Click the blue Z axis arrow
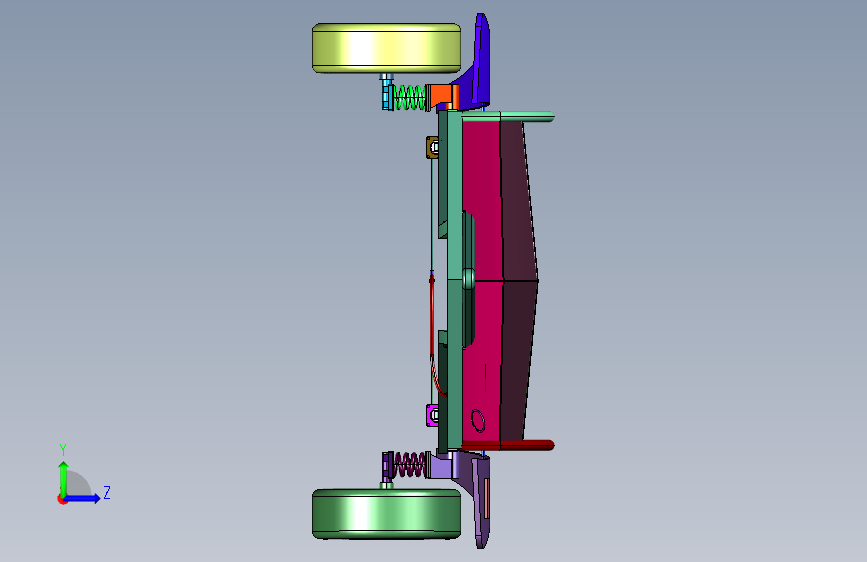The width and height of the screenshot is (867, 562). click(83, 498)
